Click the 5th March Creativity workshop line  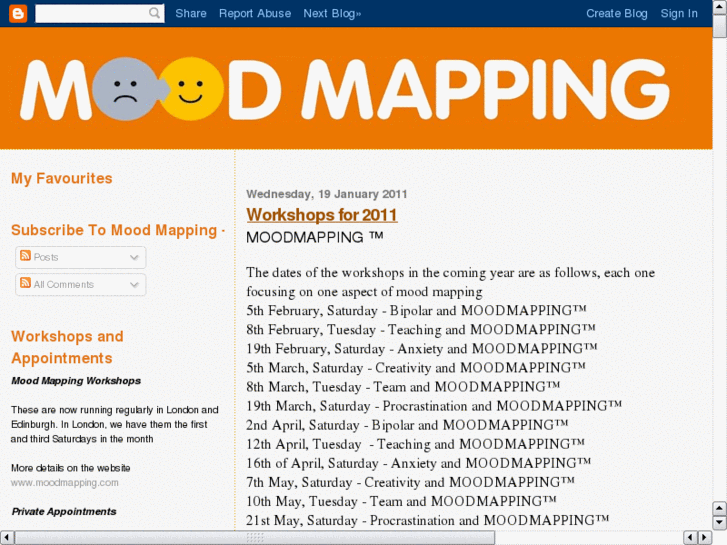[416, 368]
